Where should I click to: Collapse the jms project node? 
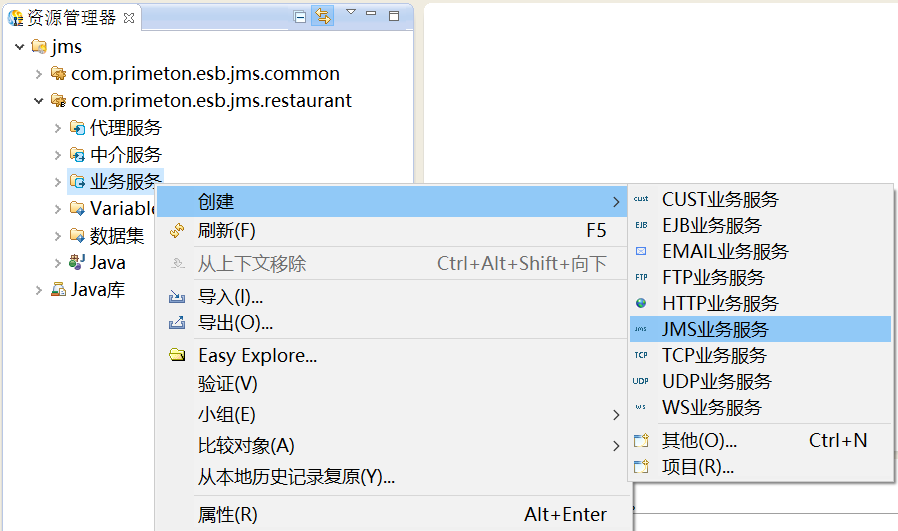19,46
